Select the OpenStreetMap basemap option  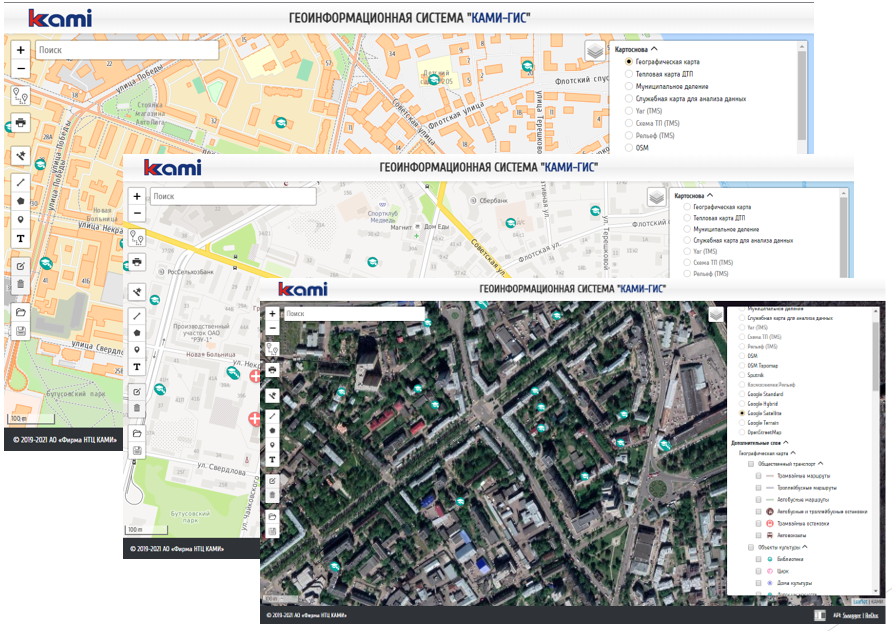(741, 432)
